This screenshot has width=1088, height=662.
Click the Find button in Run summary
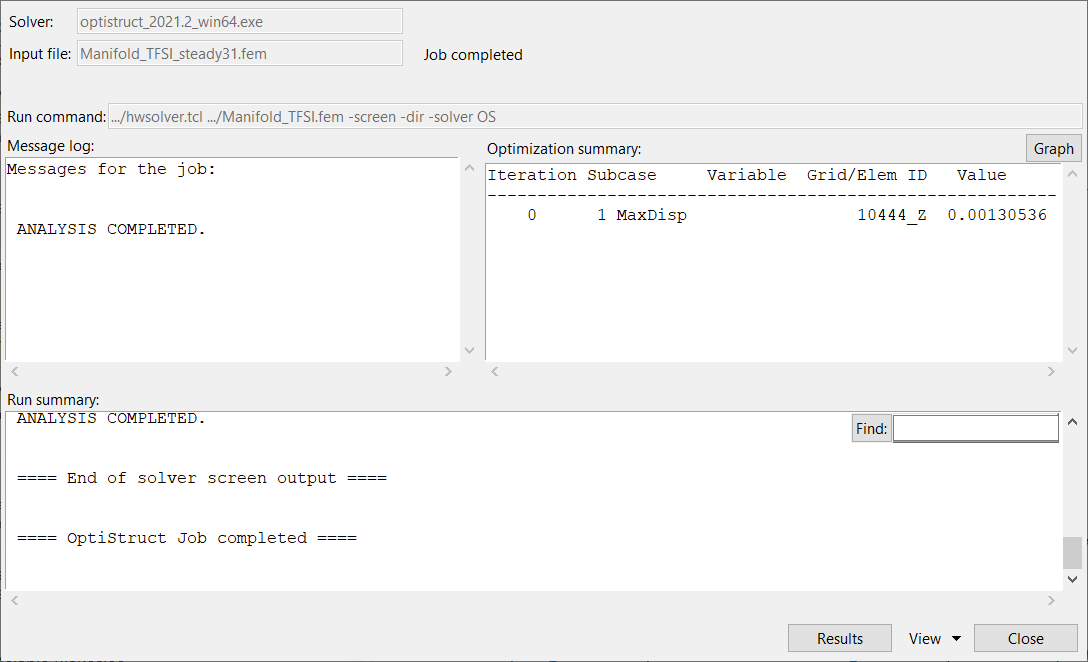coord(871,428)
